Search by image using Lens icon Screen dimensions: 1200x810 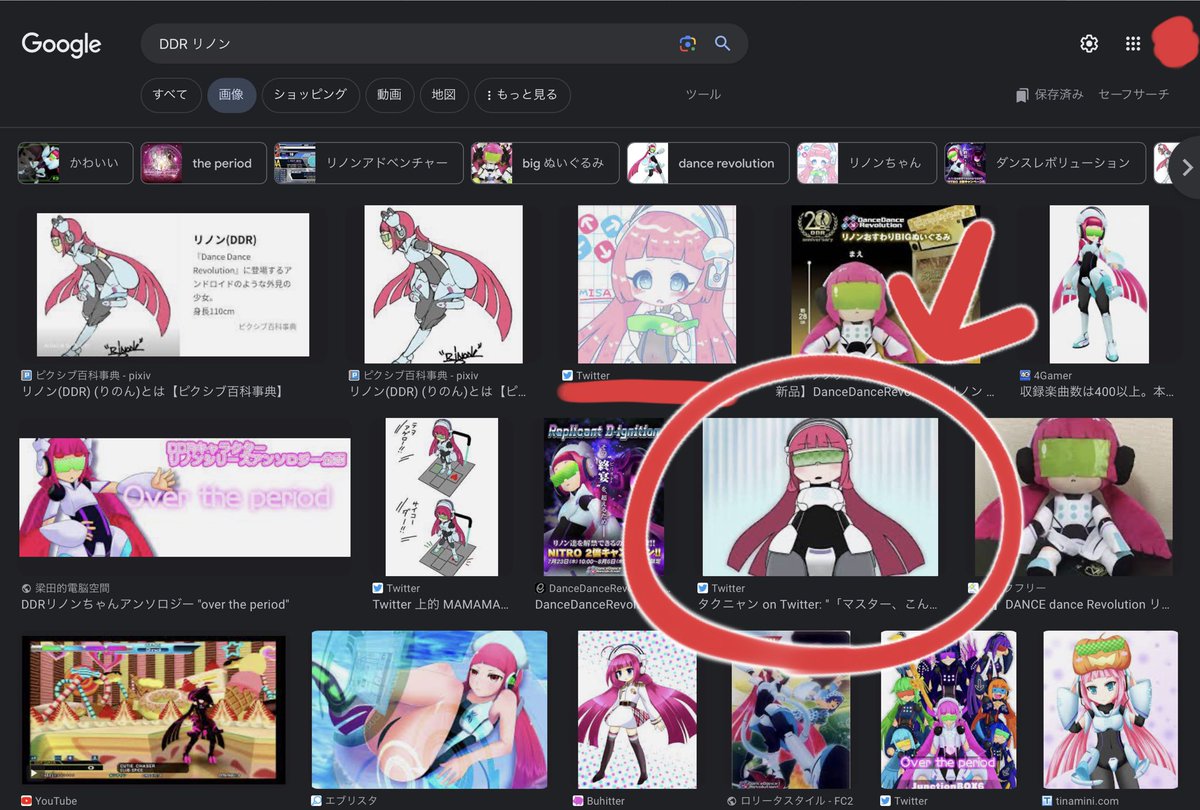(687, 44)
